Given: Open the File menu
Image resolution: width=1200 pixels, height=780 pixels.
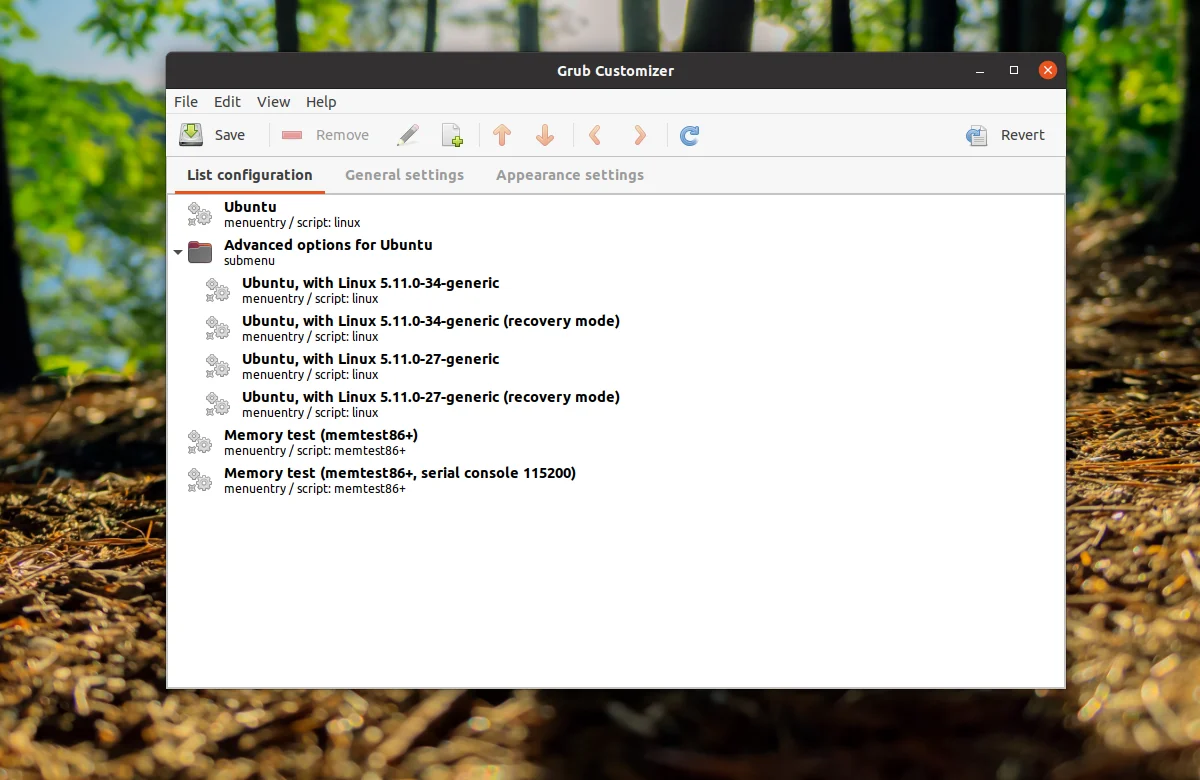Looking at the screenshot, I should pyautogui.click(x=186, y=102).
